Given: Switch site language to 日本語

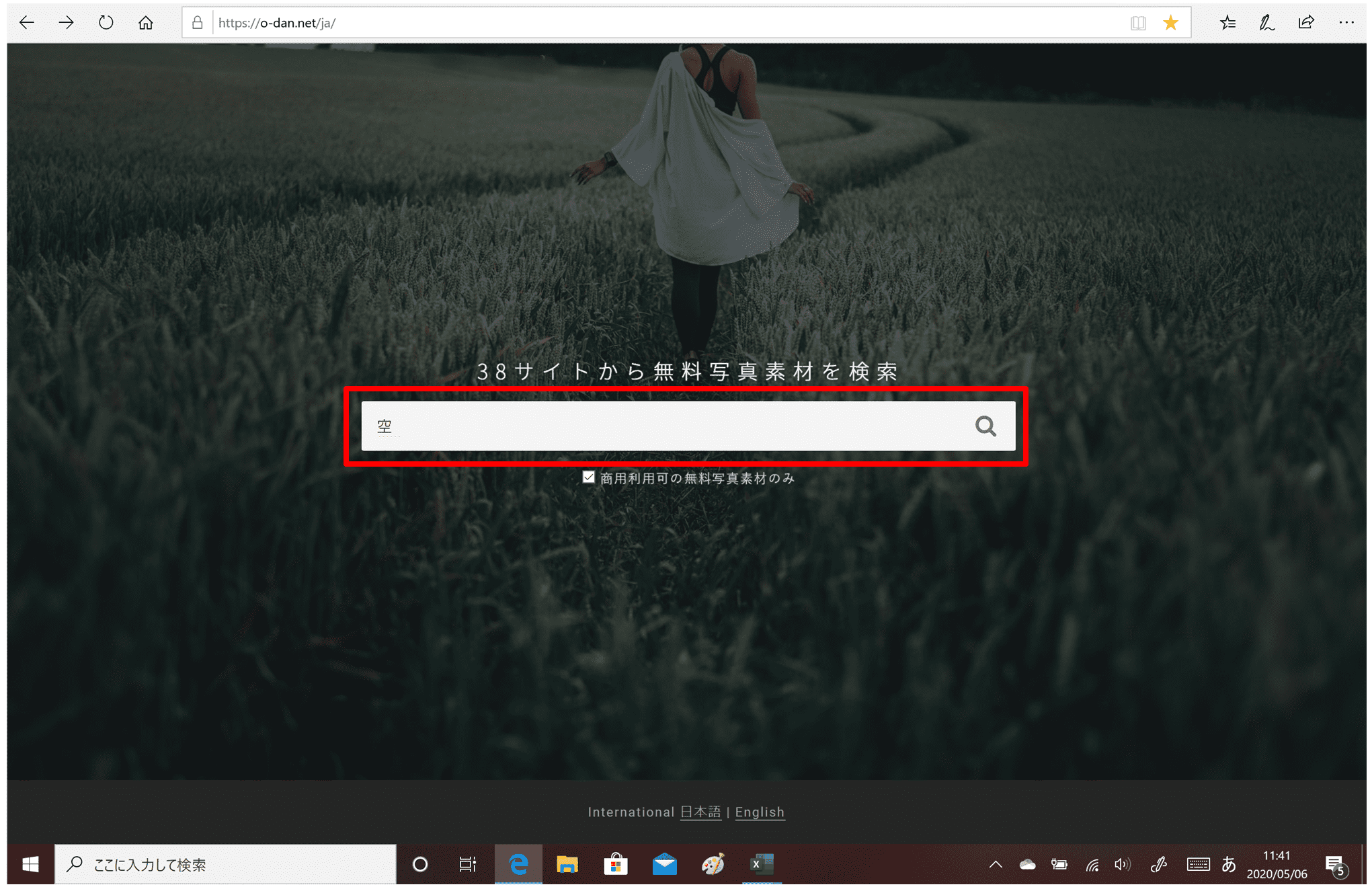Looking at the screenshot, I should 700,812.
